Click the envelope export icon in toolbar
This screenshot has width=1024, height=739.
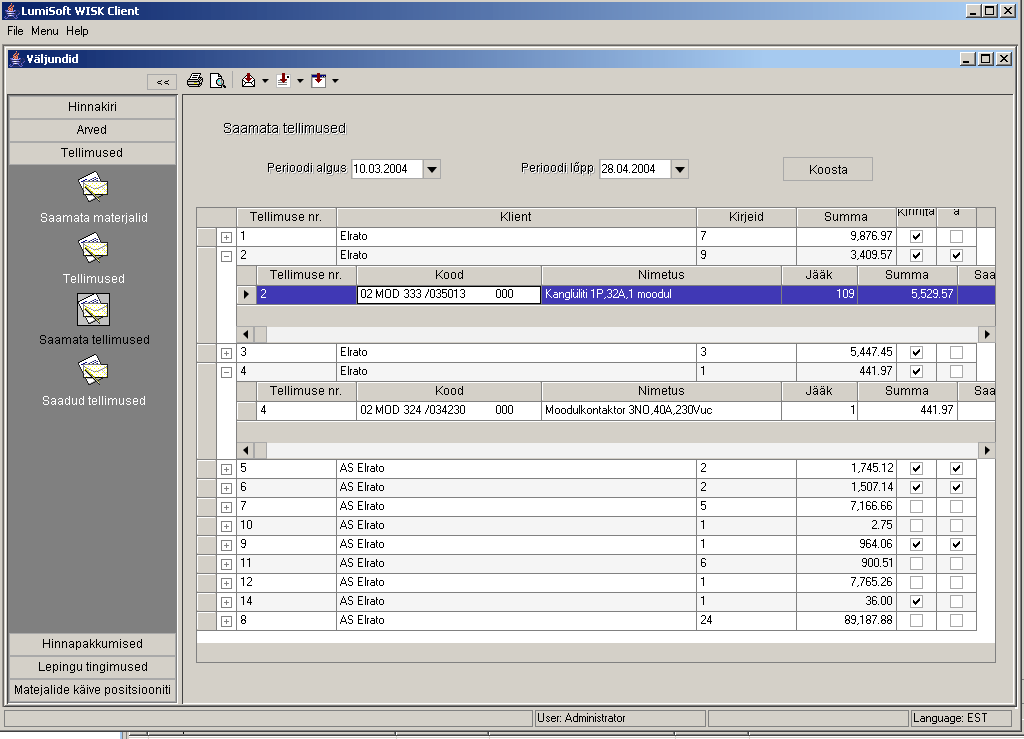249,81
